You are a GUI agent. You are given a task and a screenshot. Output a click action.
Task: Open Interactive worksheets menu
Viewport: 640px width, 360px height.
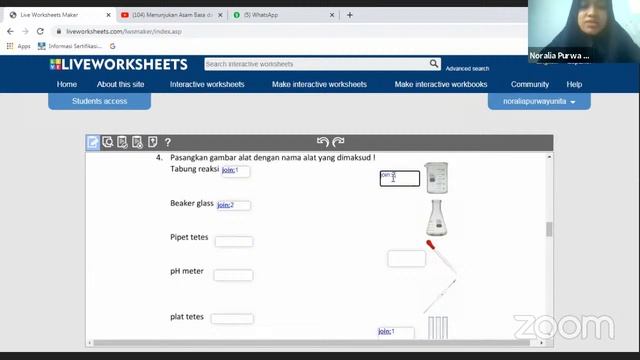207,84
